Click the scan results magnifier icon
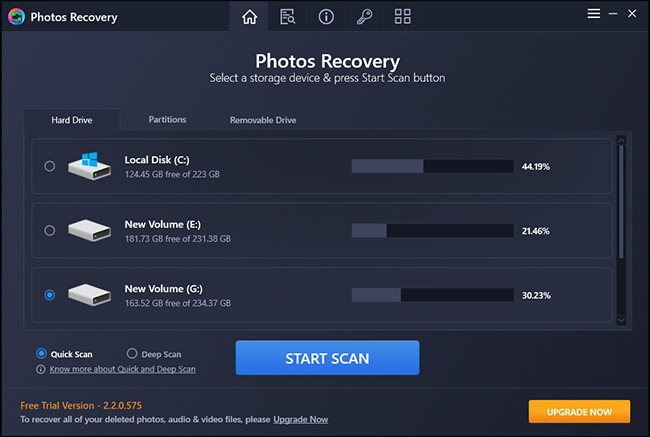 [288, 16]
